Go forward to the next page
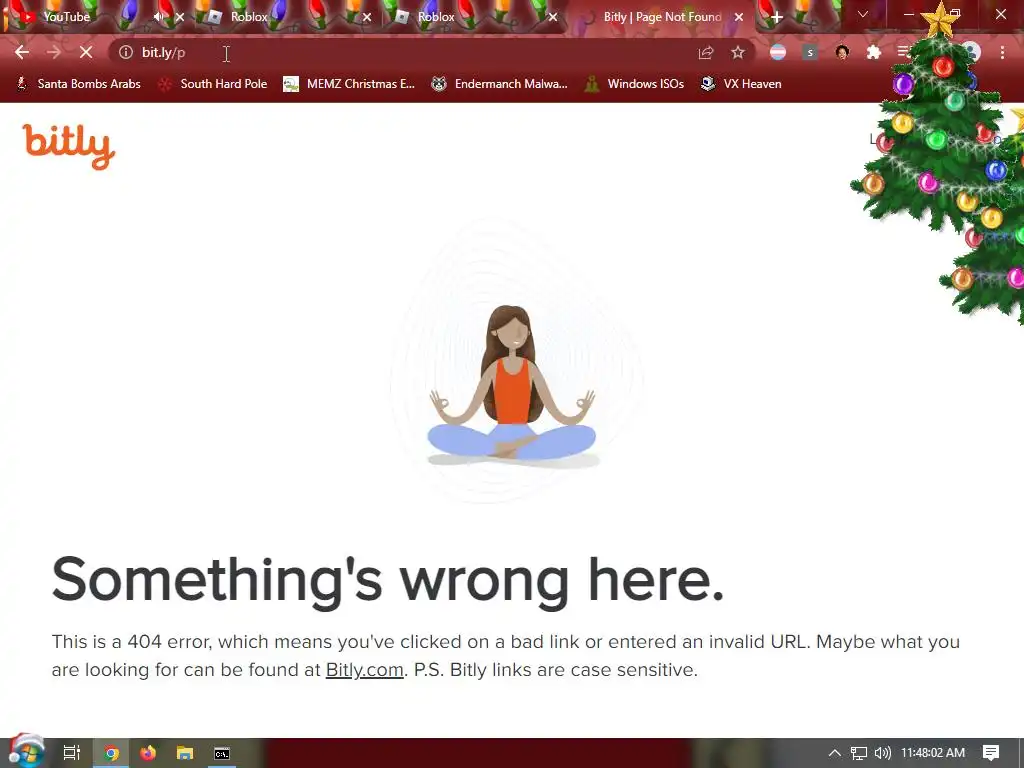This screenshot has width=1024, height=768. coord(54,52)
